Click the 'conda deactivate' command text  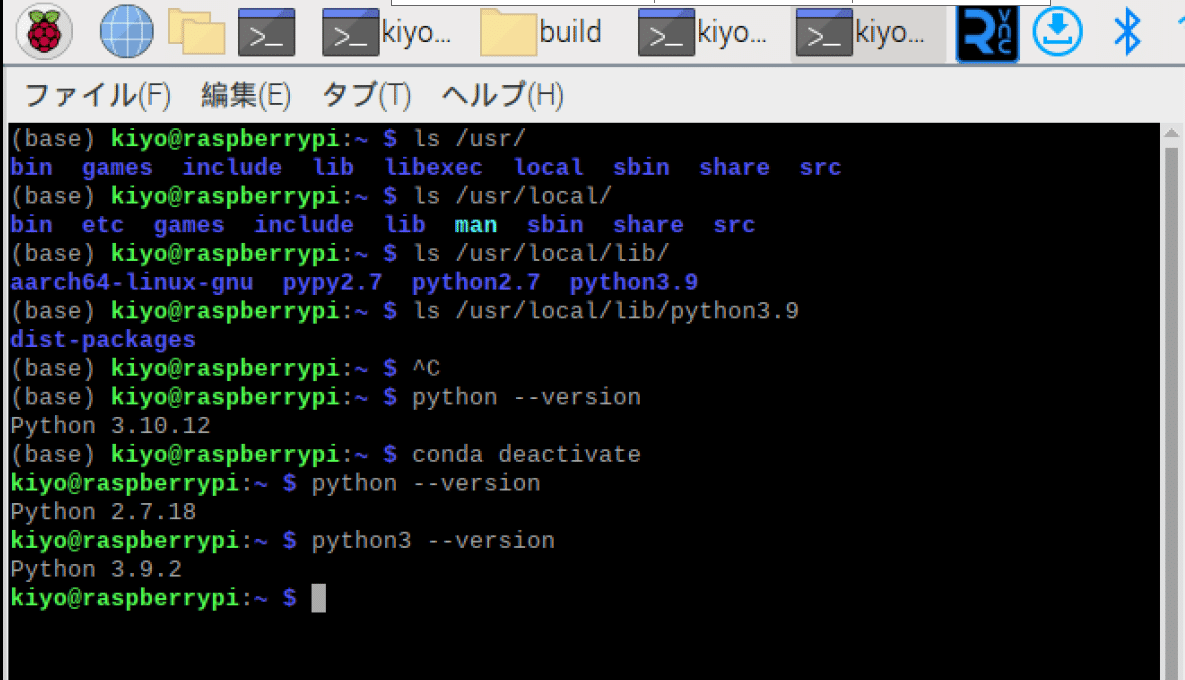tap(526, 454)
